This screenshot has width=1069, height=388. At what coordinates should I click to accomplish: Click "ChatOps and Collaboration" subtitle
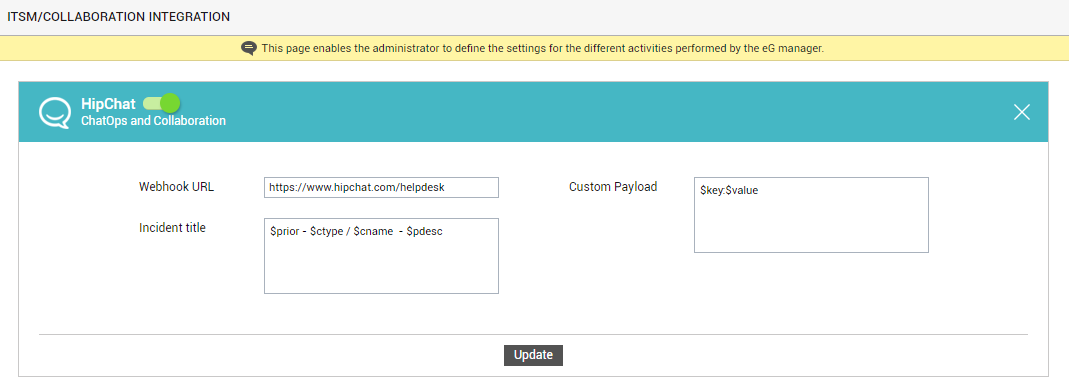click(153, 121)
